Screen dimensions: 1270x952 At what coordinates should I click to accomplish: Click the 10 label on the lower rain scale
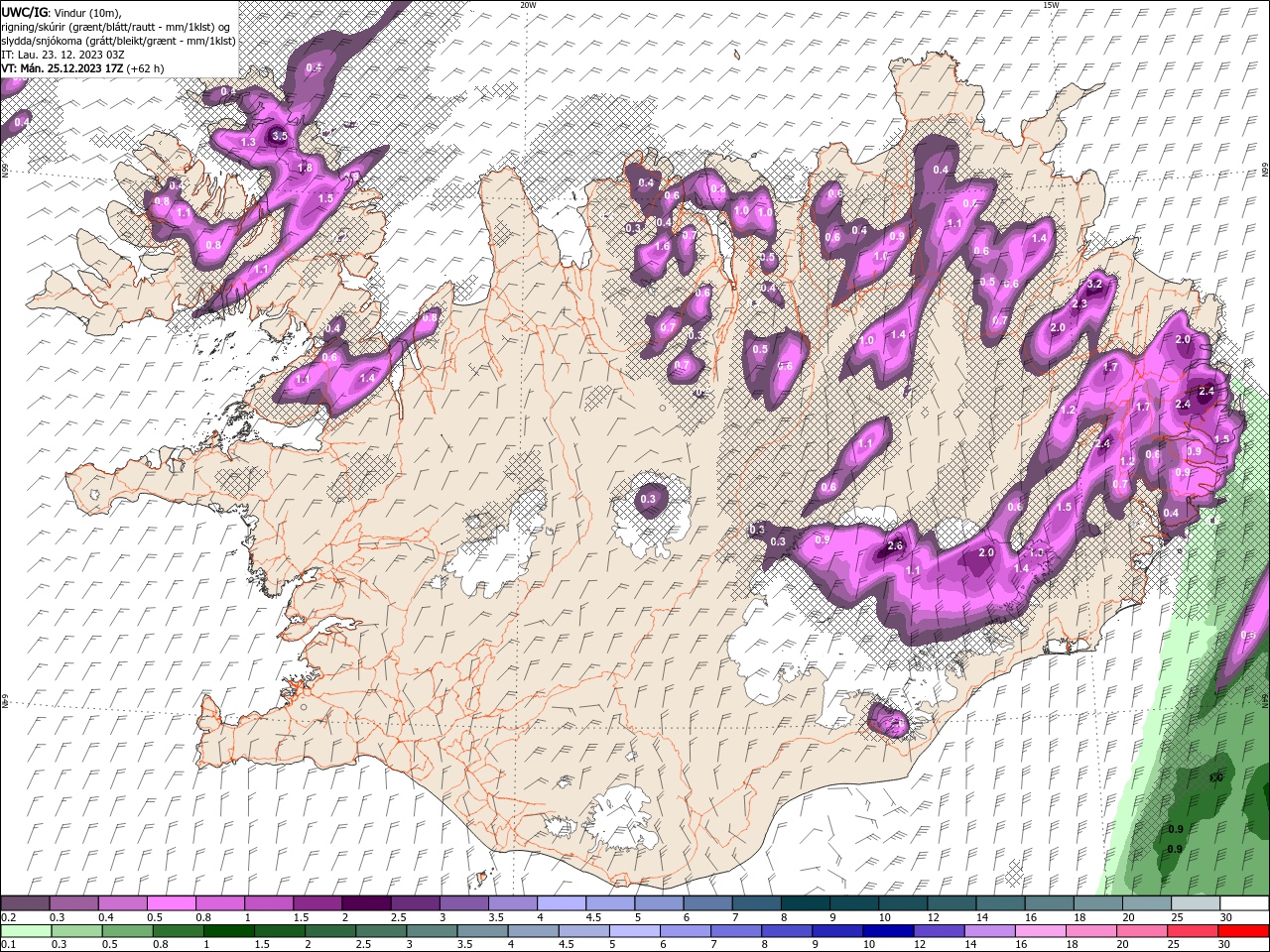click(869, 944)
